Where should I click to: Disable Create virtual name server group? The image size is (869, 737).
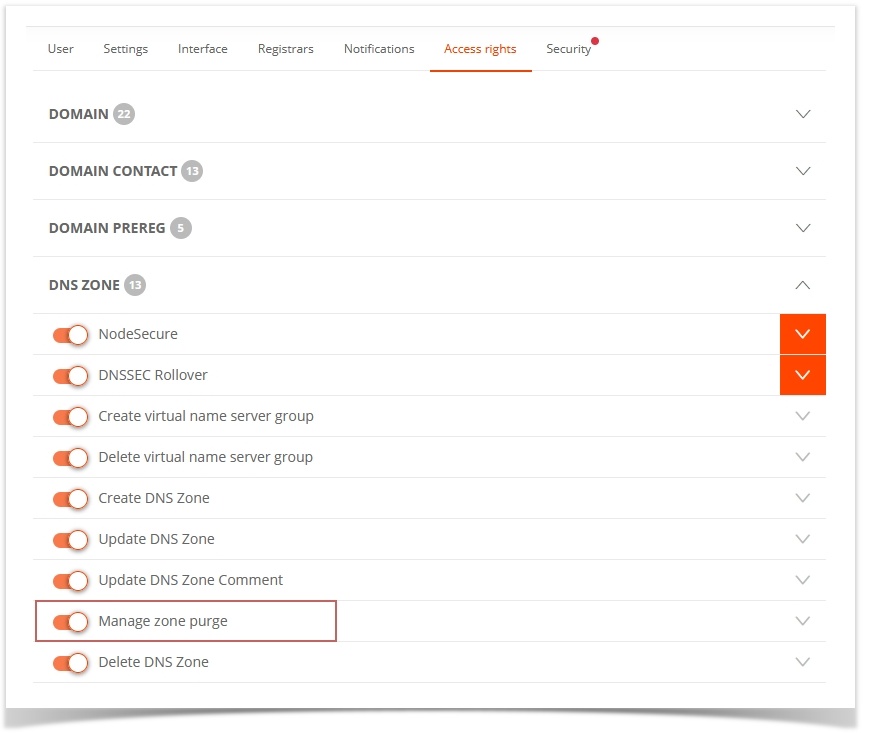[x=70, y=417]
